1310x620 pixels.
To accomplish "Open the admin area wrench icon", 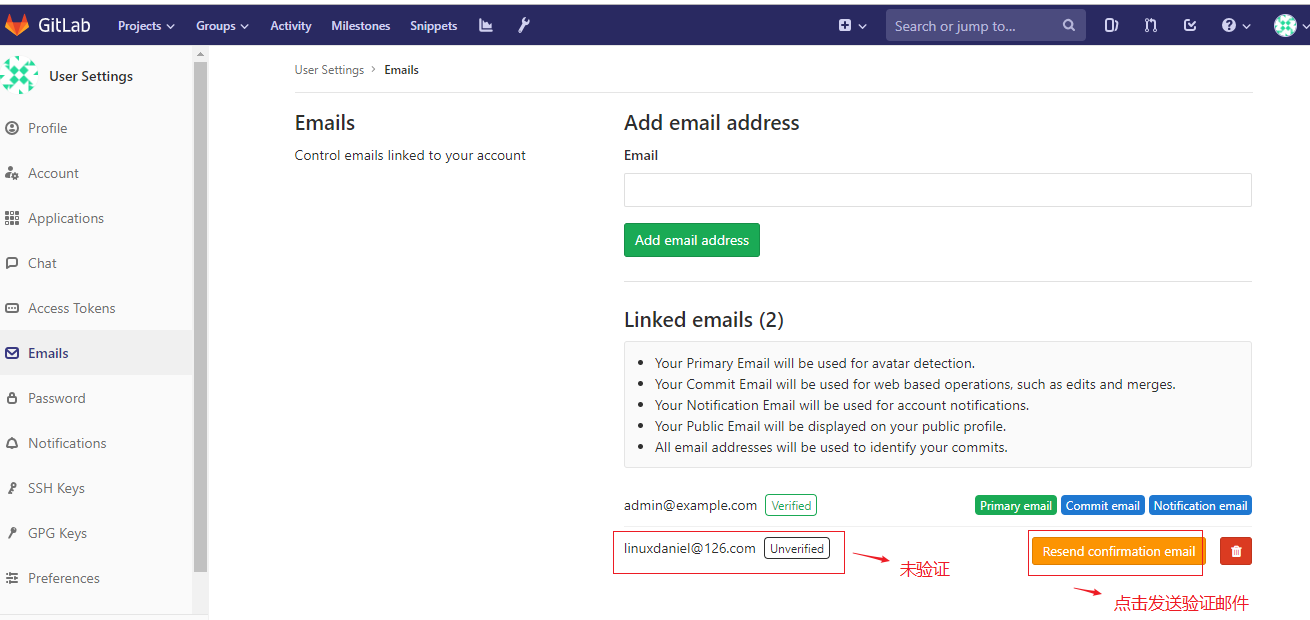I will 524,26.
